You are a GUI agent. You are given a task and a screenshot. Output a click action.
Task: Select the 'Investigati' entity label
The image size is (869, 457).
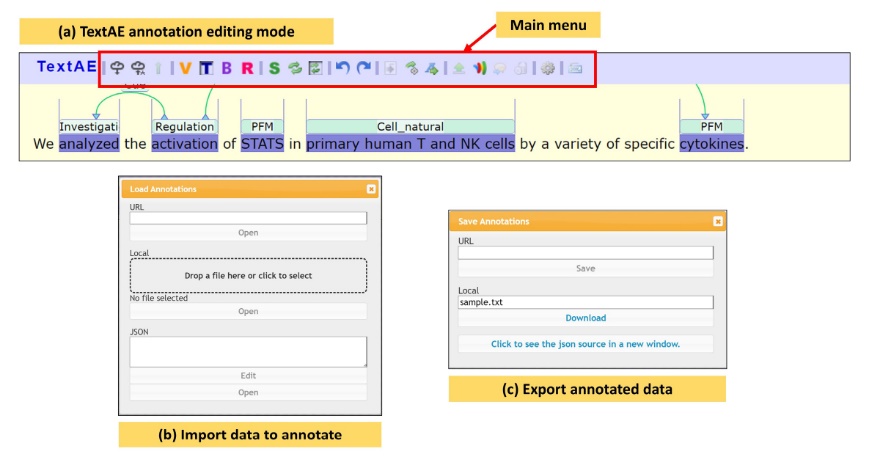coord(89,126)
